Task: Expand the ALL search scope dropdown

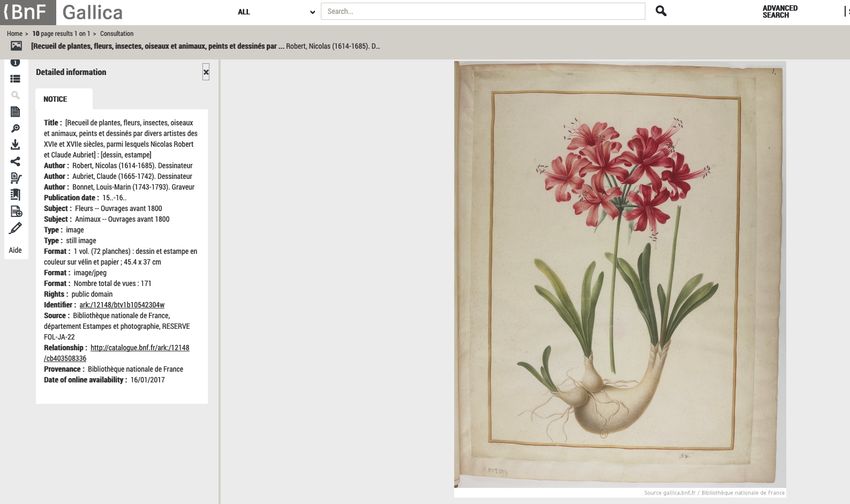Action: coord(276,12)
